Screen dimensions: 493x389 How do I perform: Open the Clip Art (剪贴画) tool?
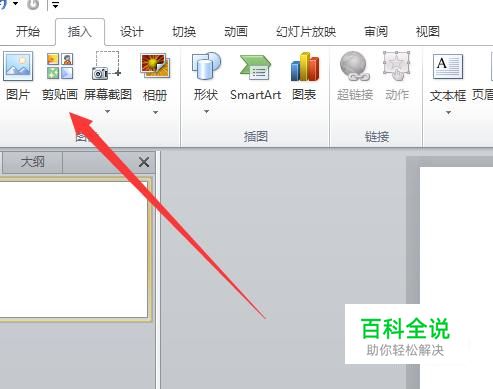tap(60, 76)
